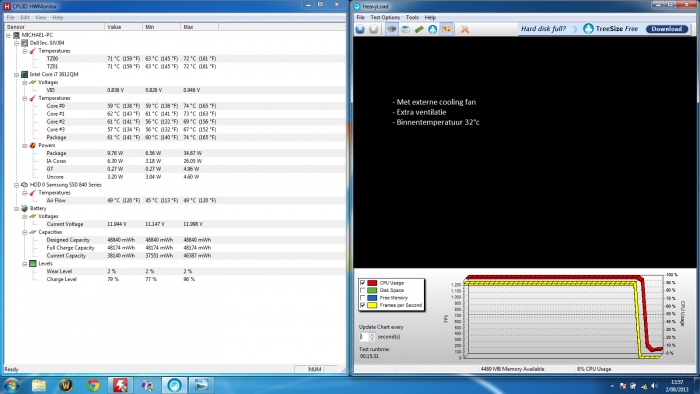Launch World of Warcraft from the taskbar icon
700x394 pixels.
(x=66, y=385)
